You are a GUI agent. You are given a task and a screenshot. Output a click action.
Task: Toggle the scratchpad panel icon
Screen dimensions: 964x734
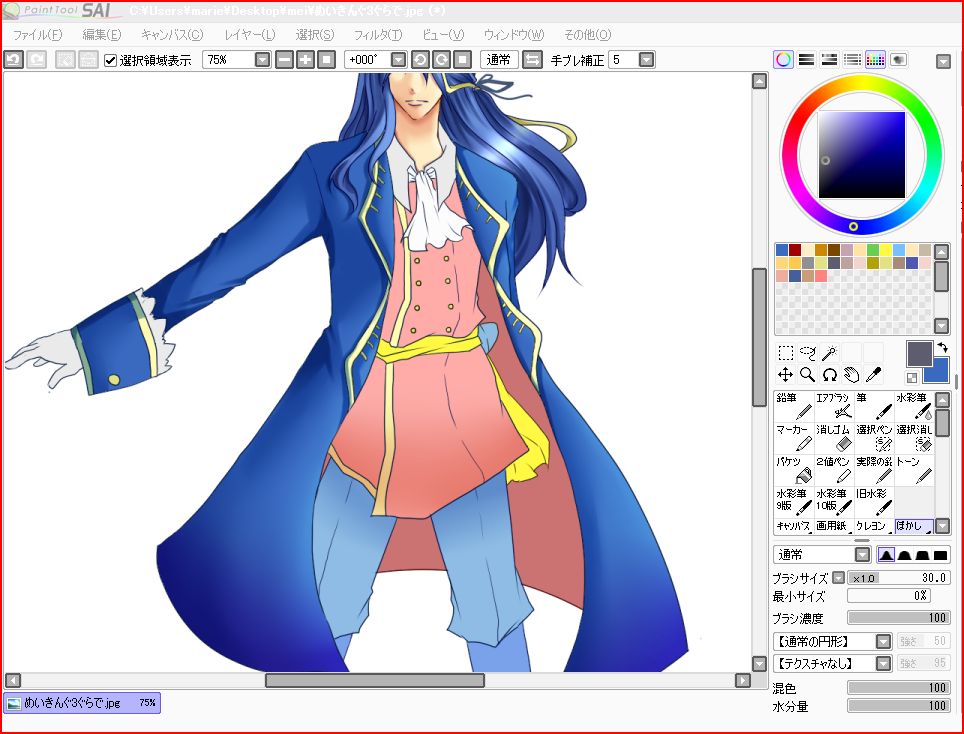click(898, 60)
